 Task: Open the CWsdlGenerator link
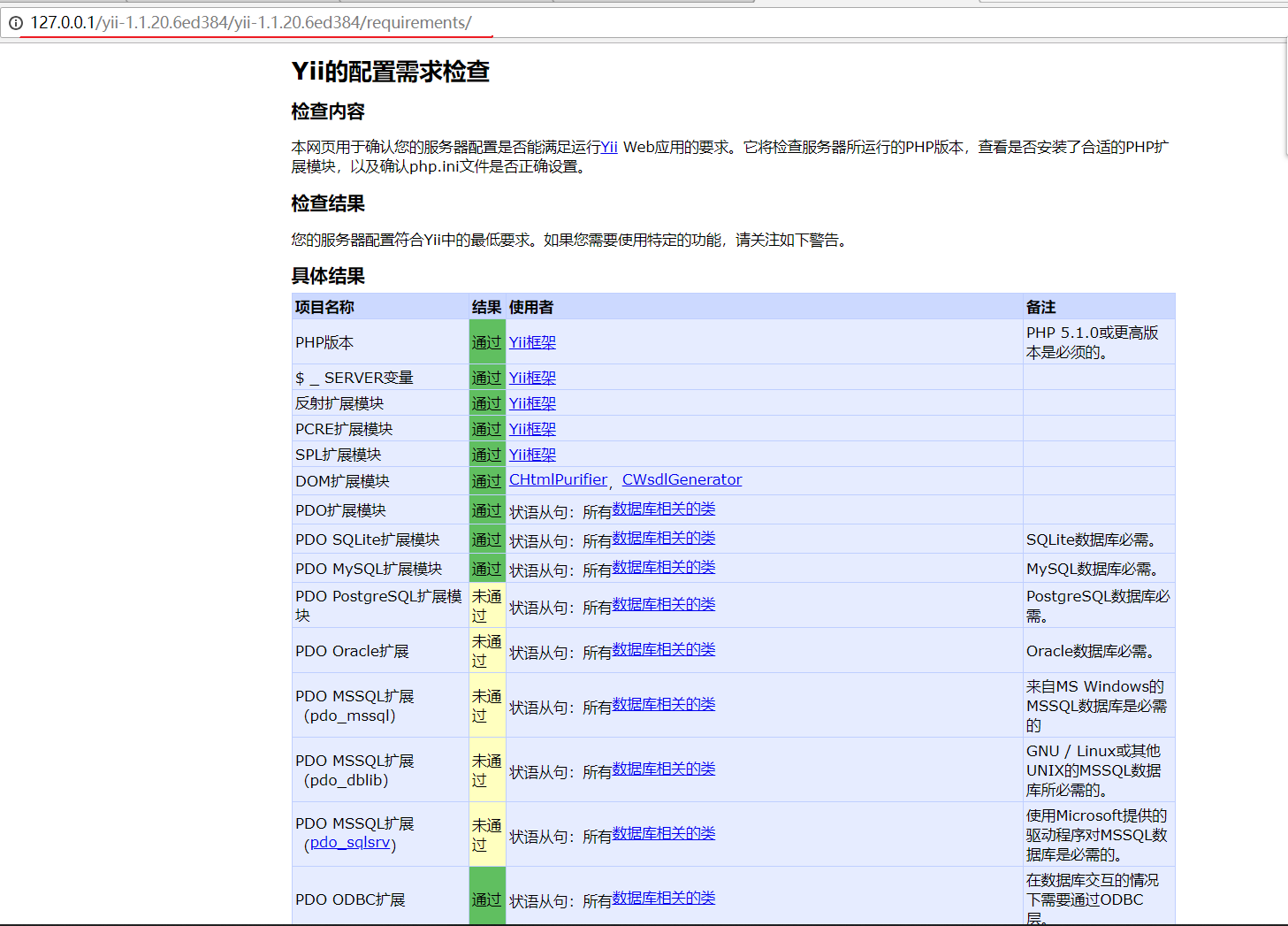pos(682,479)
